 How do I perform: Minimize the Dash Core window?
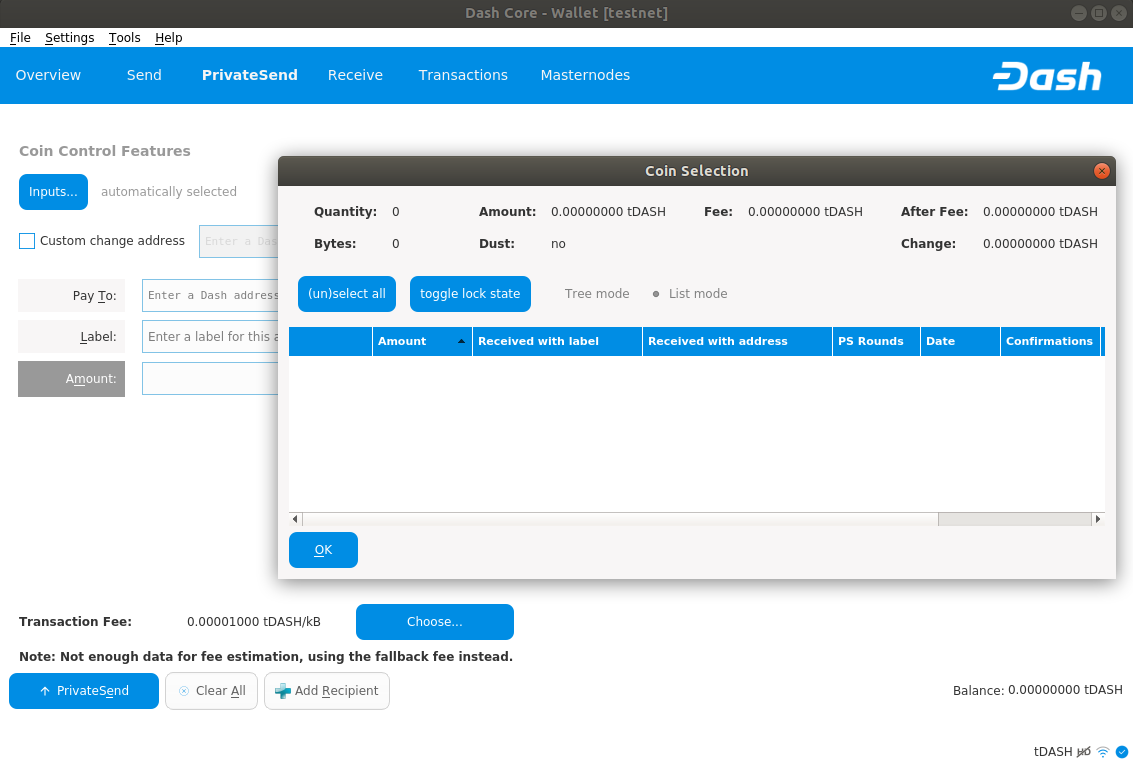tap(1079, 13)
